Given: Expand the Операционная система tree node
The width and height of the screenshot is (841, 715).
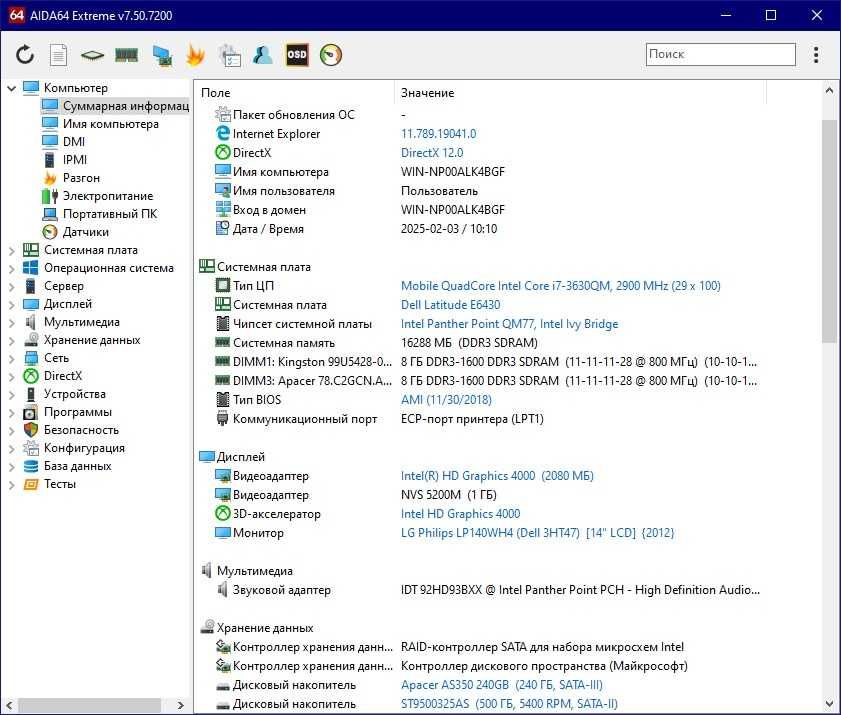Looking at the screenshot, I should [11, 268].
